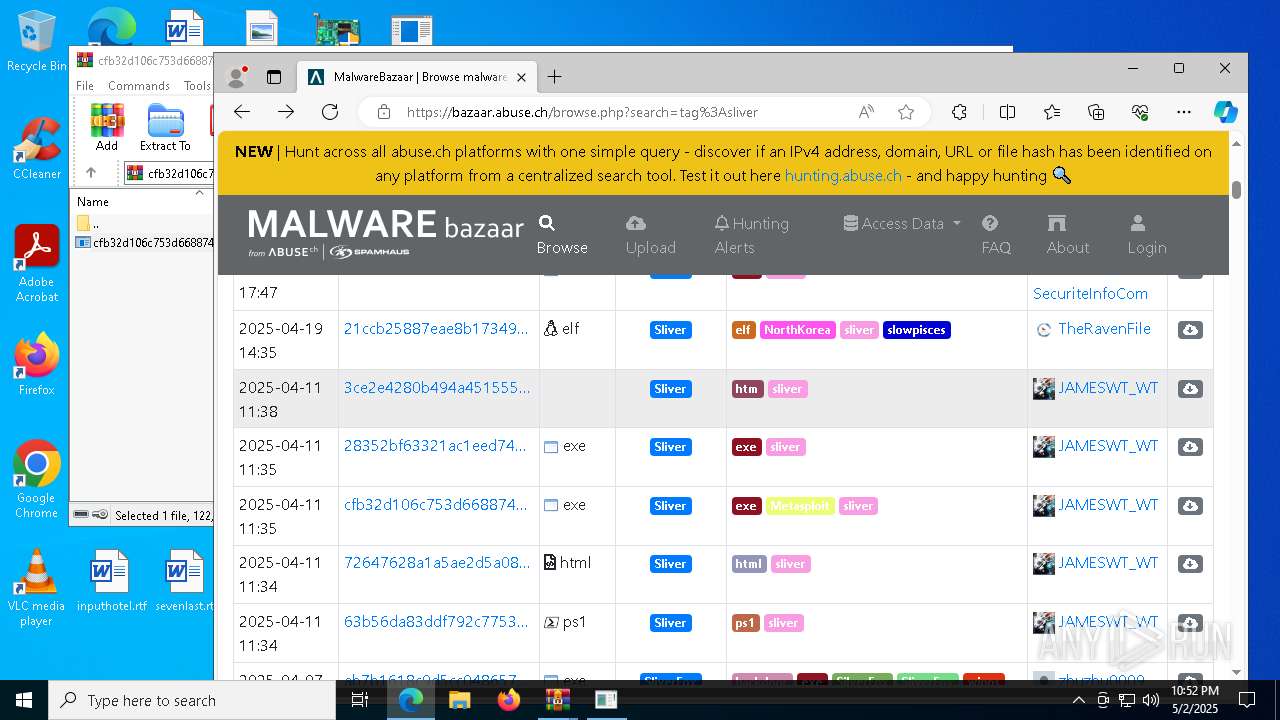1280x720 pixels.
Task: Show hidden system tray icons
Action: 1078,700
